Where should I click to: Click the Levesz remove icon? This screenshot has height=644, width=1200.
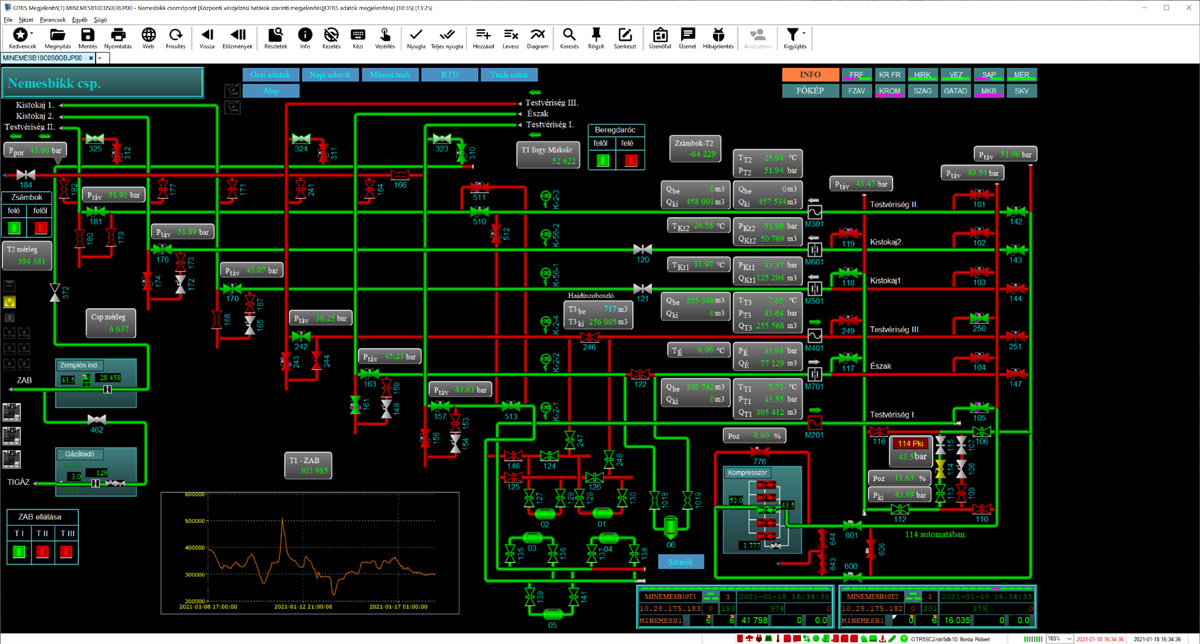pos(511,34)
